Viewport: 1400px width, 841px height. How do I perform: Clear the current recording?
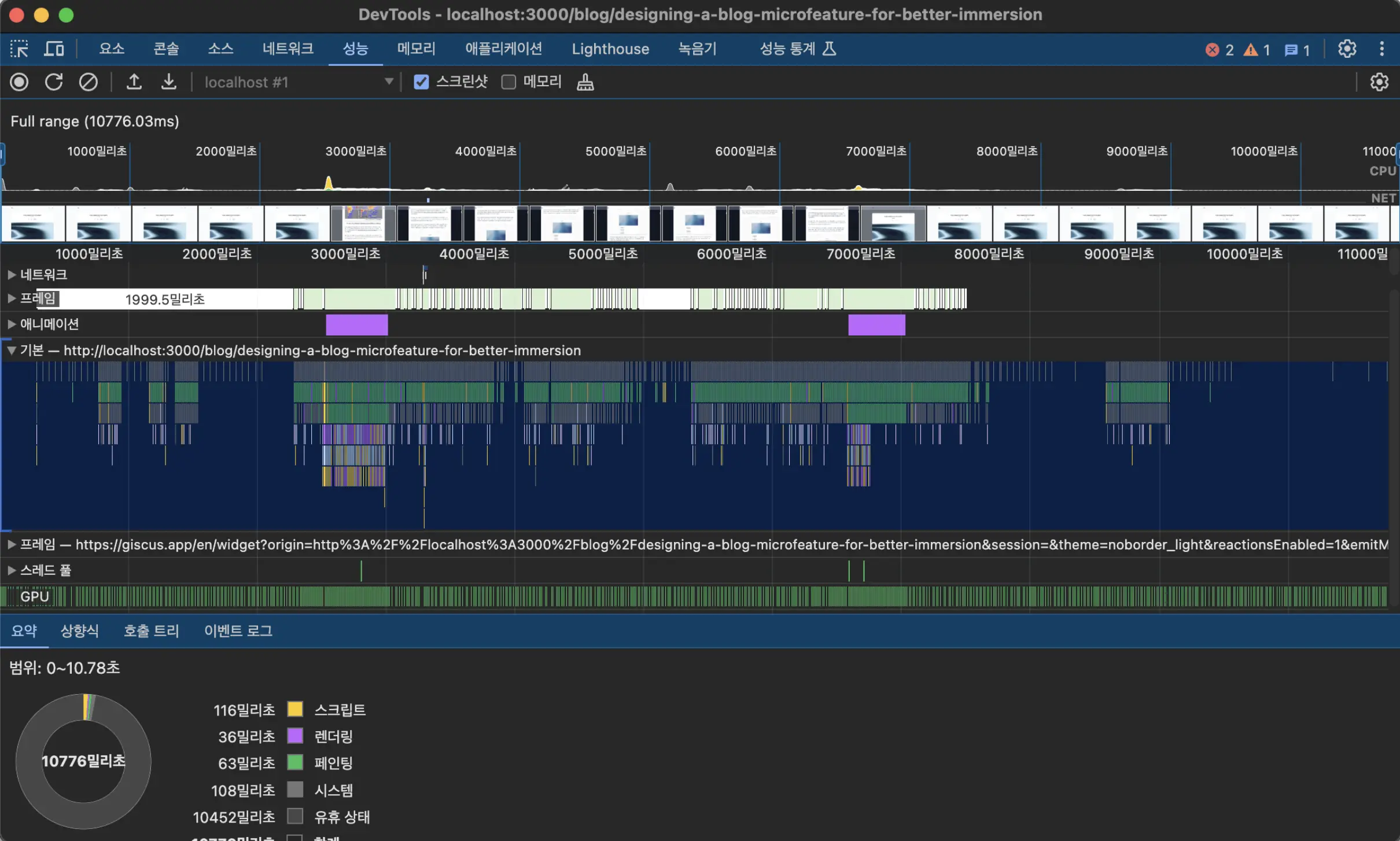[x=88, y=82]
